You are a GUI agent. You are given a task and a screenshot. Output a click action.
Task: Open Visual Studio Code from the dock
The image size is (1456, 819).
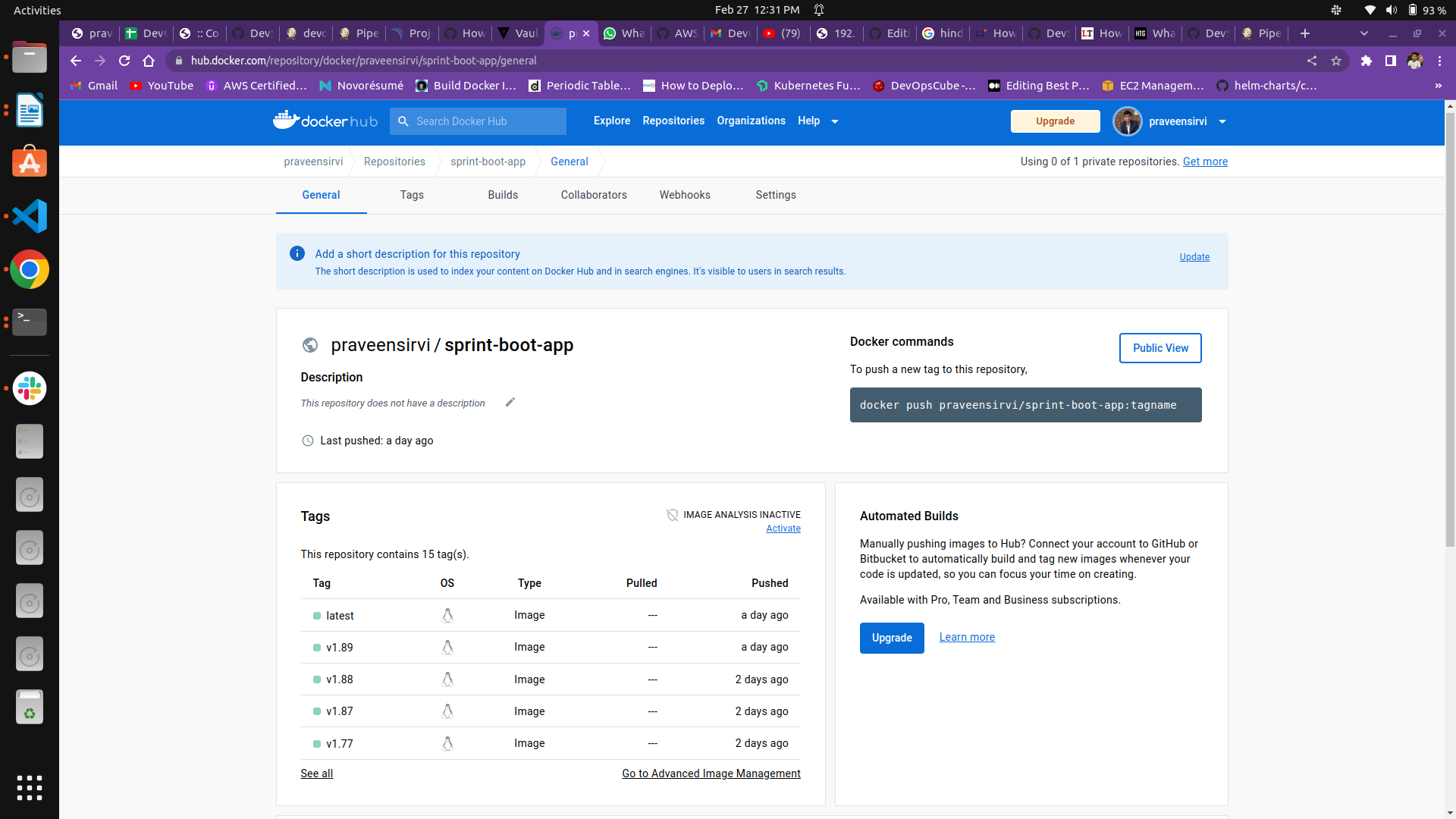[30, 216]
